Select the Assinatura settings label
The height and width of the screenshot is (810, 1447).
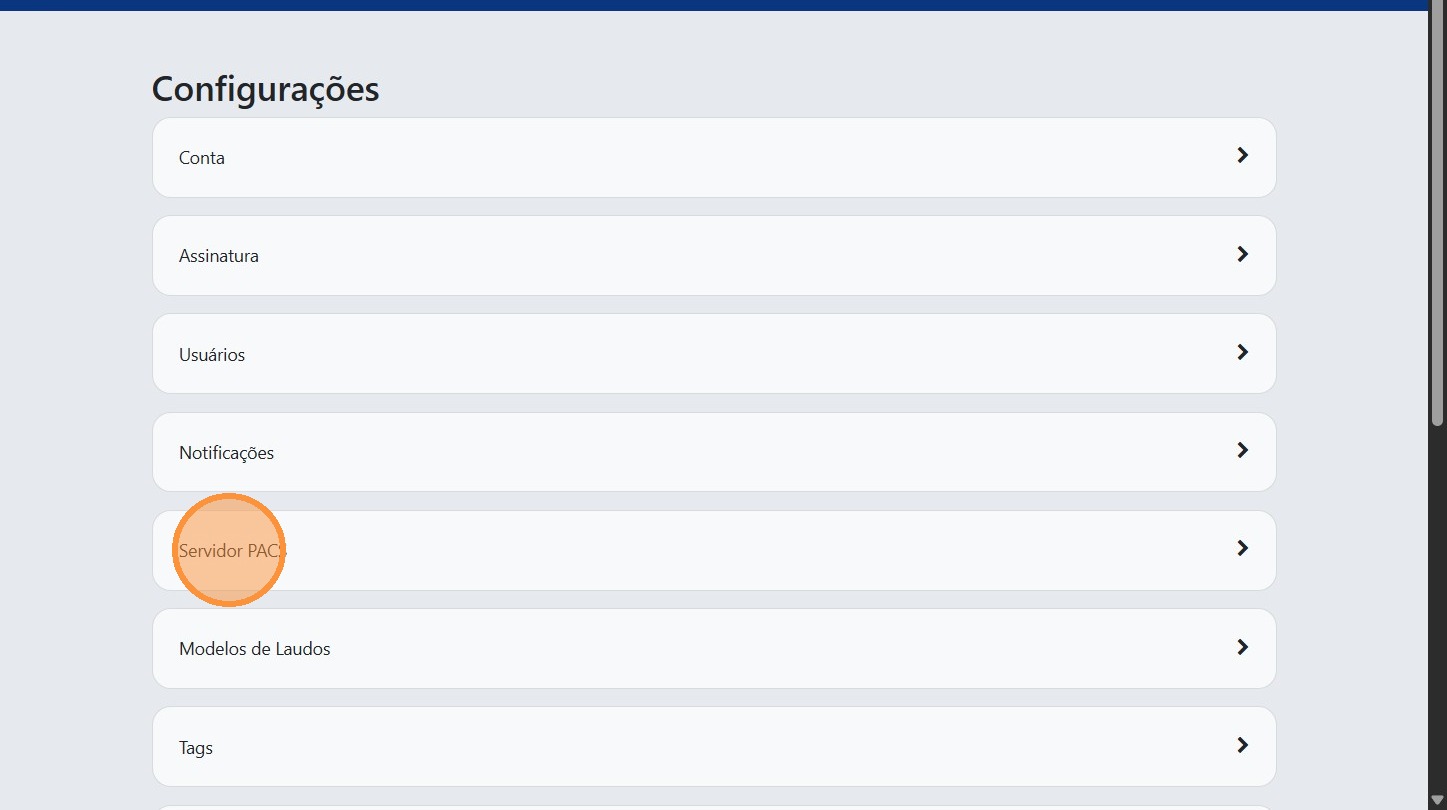pos(219,256)
